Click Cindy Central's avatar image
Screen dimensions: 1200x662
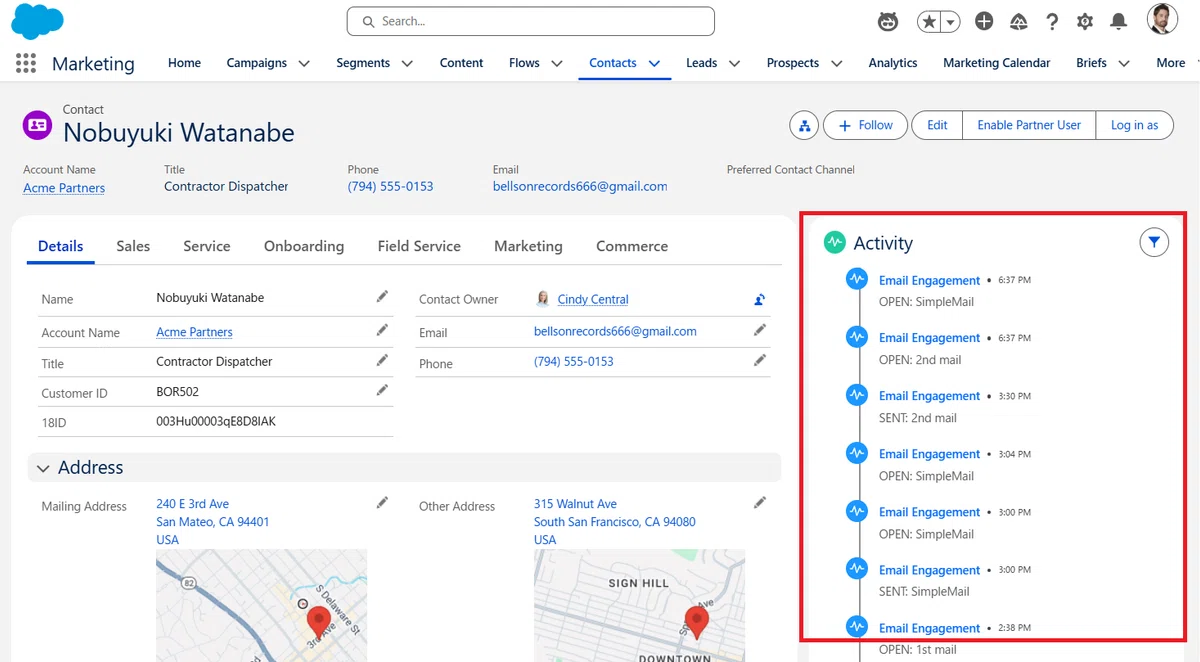click(x=543, y=298)
